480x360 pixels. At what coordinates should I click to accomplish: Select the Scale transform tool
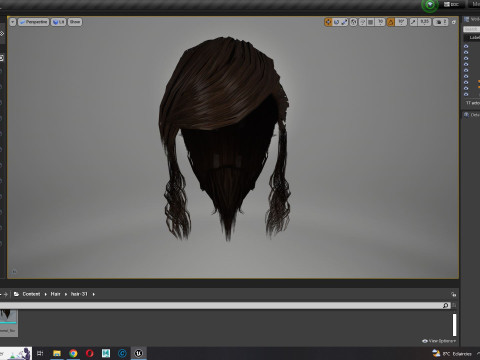(344, 22)
